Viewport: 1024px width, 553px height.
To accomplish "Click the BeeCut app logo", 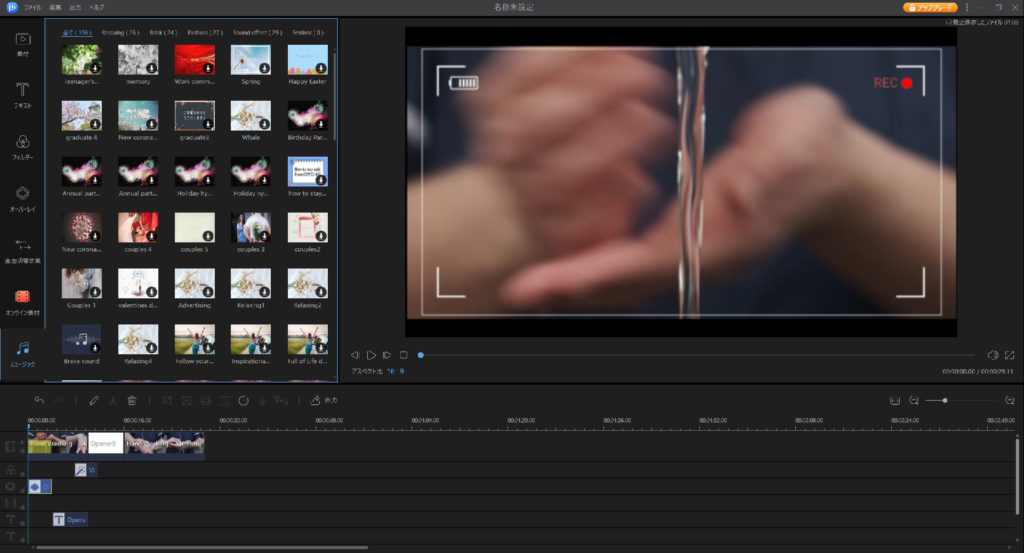I will coord(12,7).
